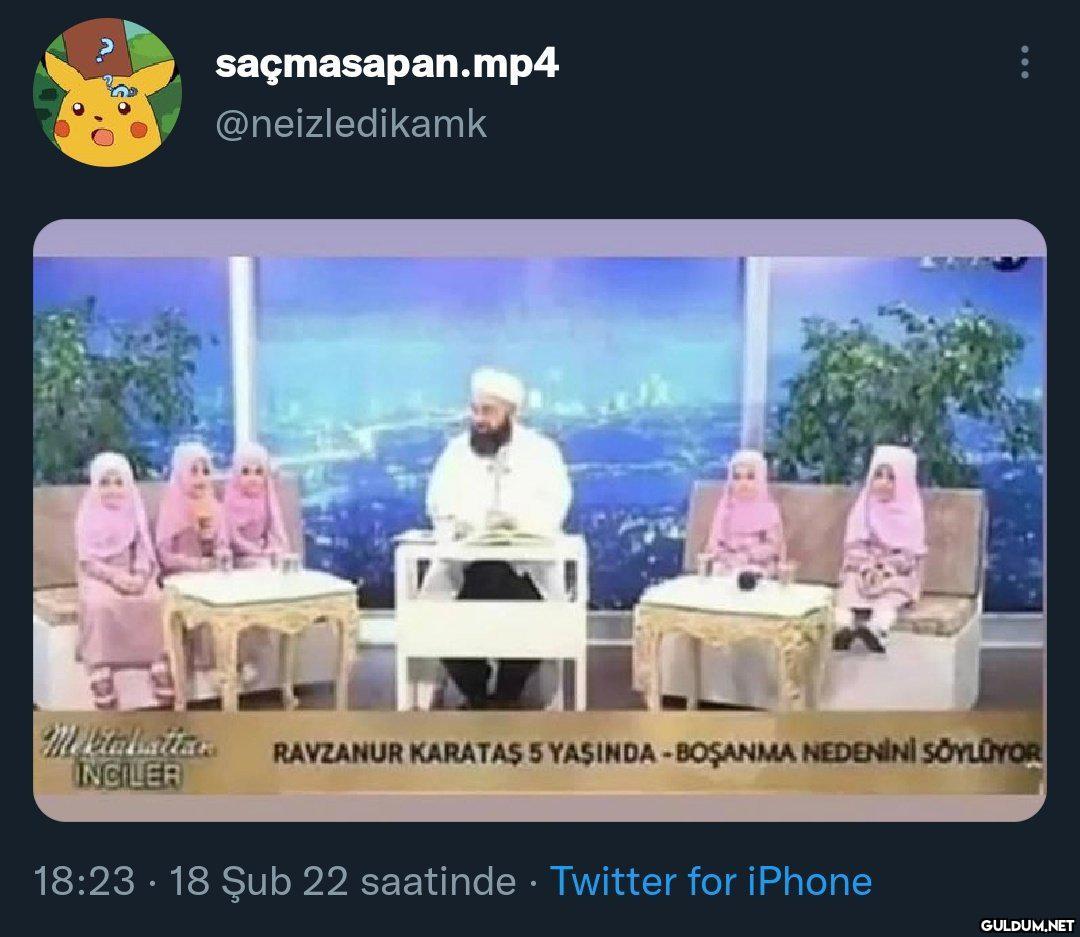Image resolution: width=1080 pixels, height=937 pixels.
Task: Click the word saatinde in tweet metadata
Action: coord(439,881)
